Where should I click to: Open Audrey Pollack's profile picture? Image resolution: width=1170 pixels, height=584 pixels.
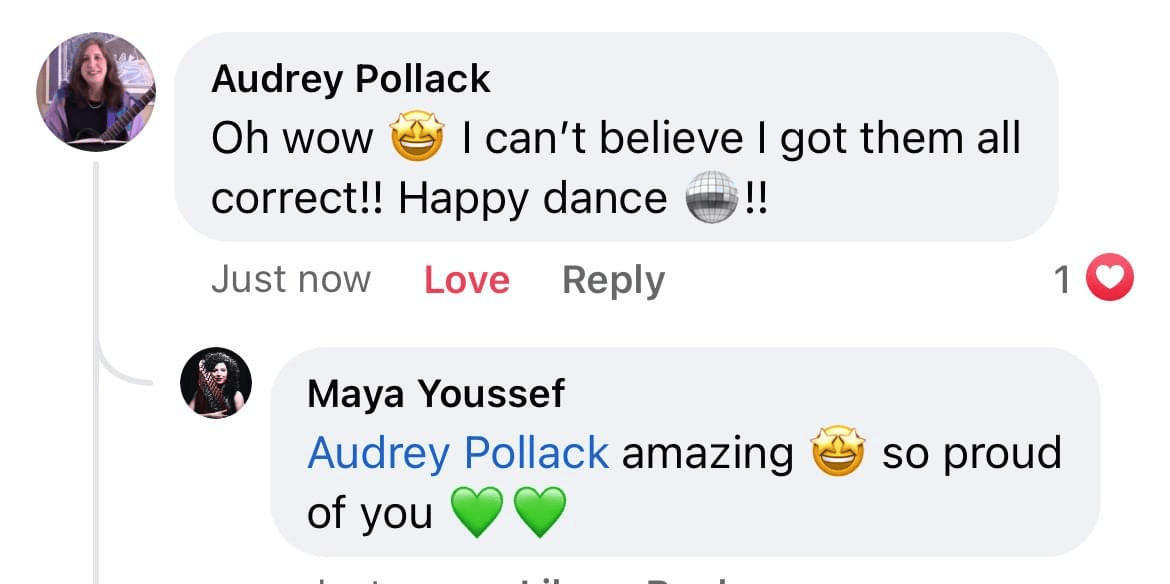point(96,92)
